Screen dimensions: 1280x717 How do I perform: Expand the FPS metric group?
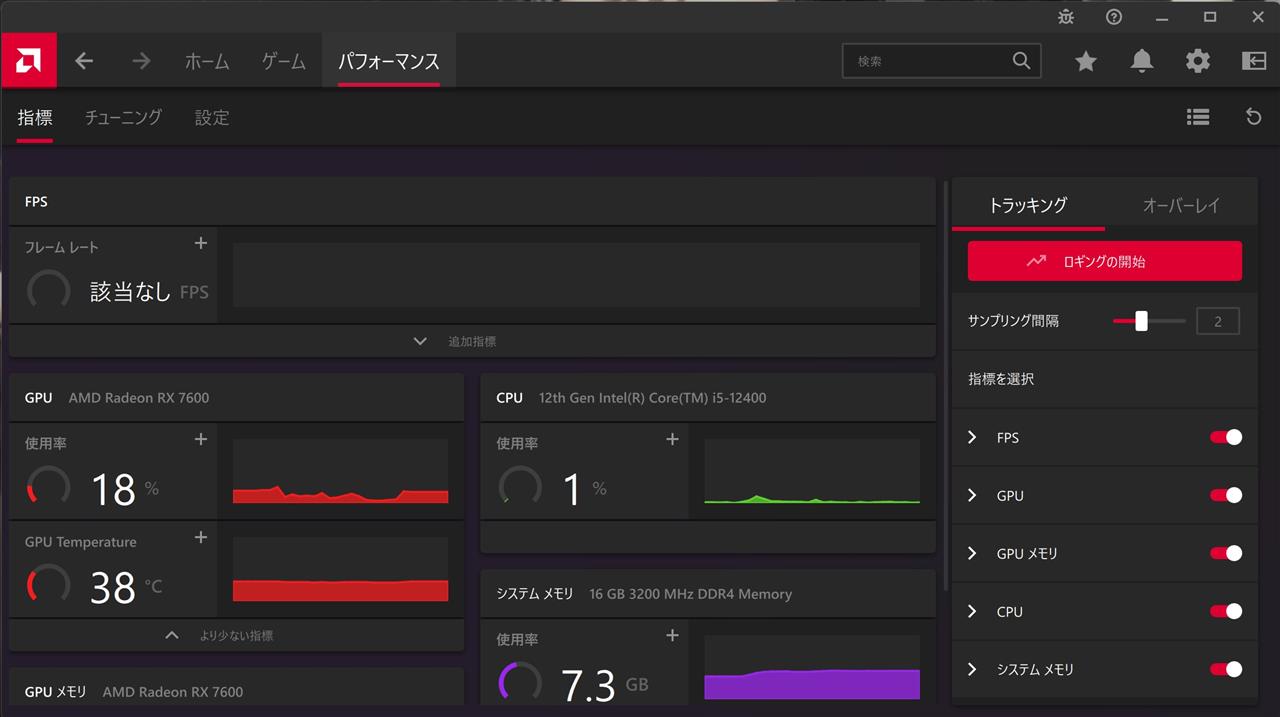972,437
